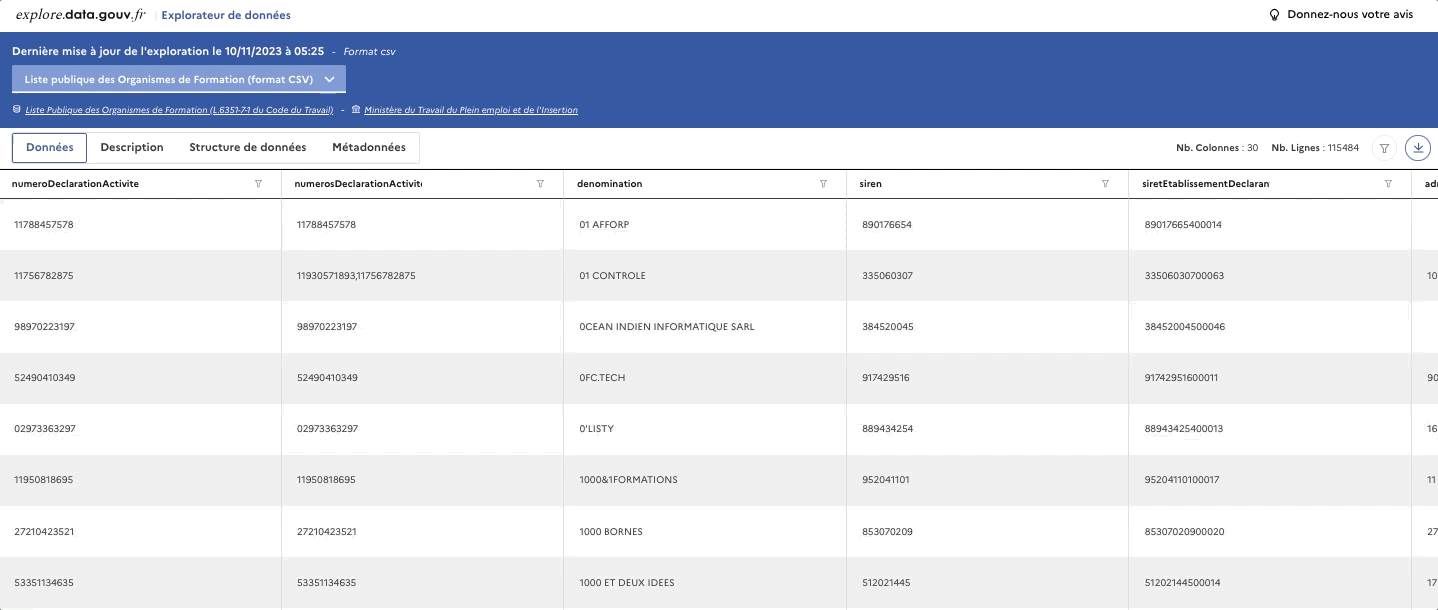Open filter for denomination column

click(823, 184)
